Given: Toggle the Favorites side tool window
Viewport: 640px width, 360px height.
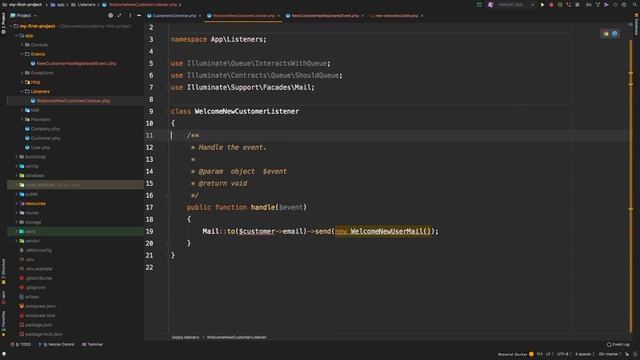Looking at the screenshot, I should 4,323.
